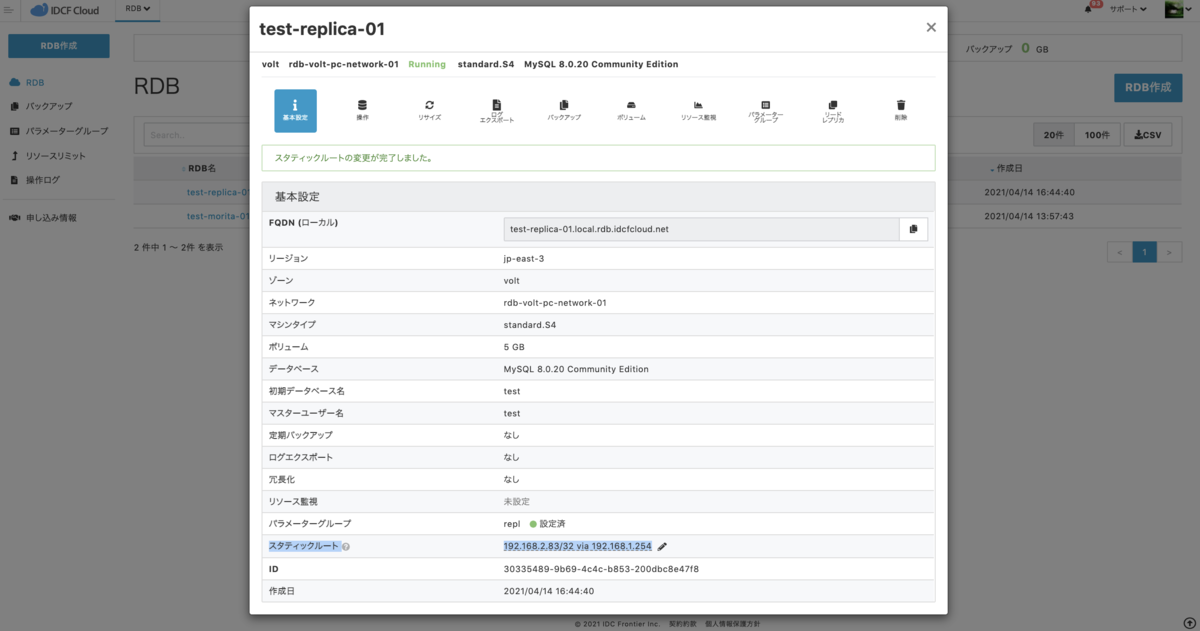
Task: Select the リサイズ (resize) icon
Action: point(430,108)
